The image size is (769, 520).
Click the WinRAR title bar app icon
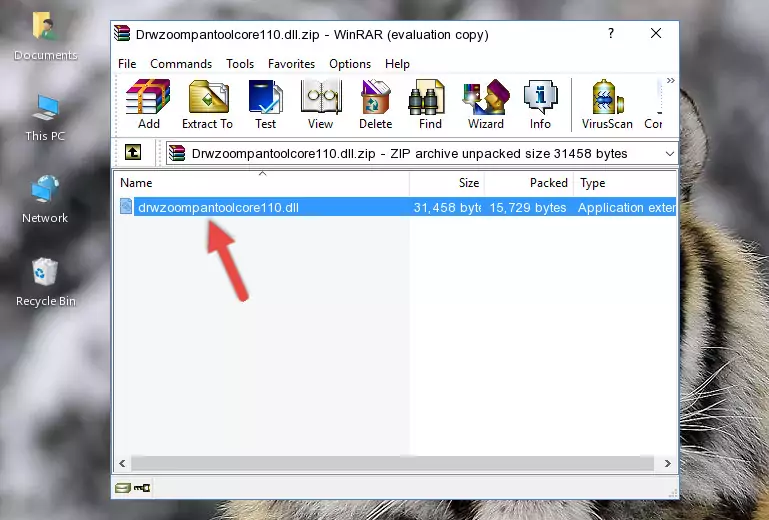(122, 33)
